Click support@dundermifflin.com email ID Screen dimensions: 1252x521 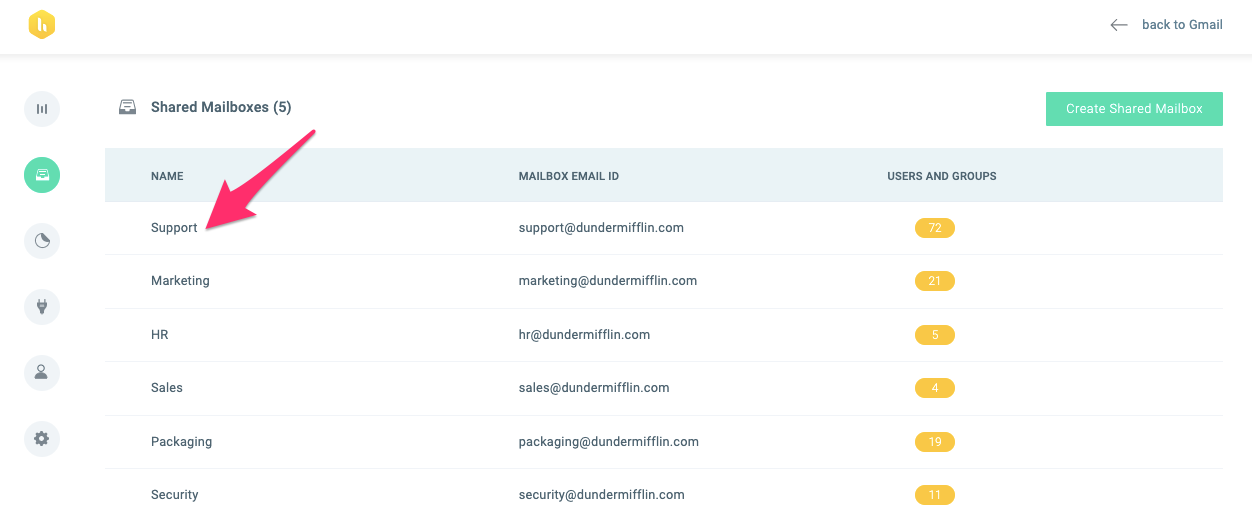[601, 228]
